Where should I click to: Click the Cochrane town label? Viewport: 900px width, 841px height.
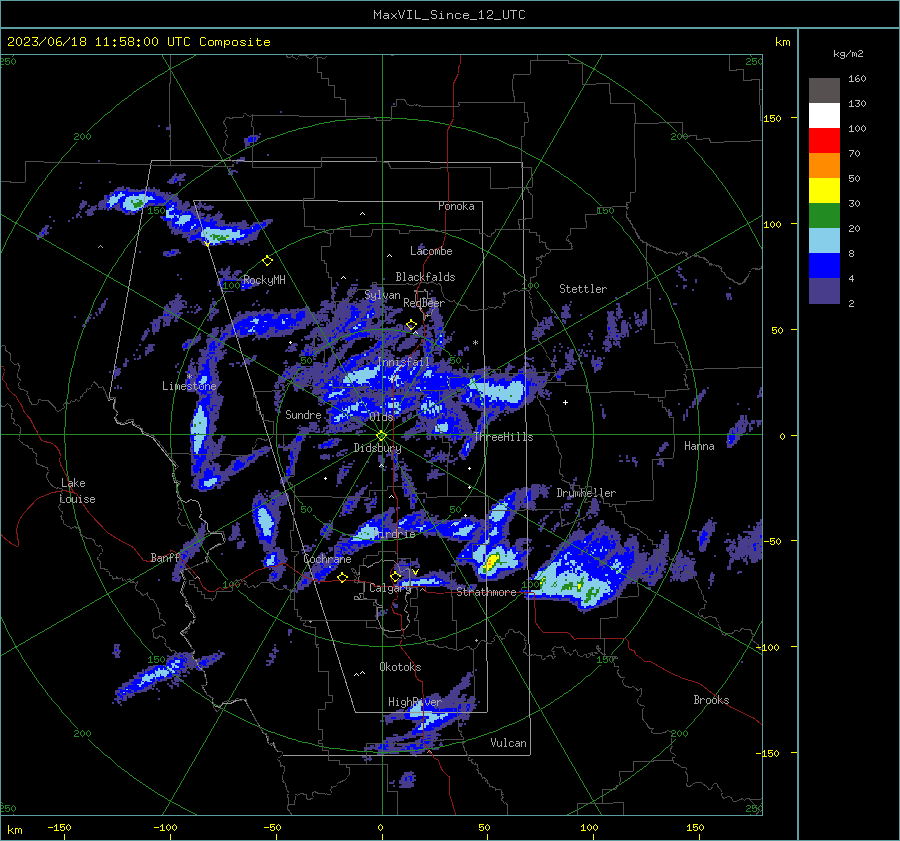[327, 559]
